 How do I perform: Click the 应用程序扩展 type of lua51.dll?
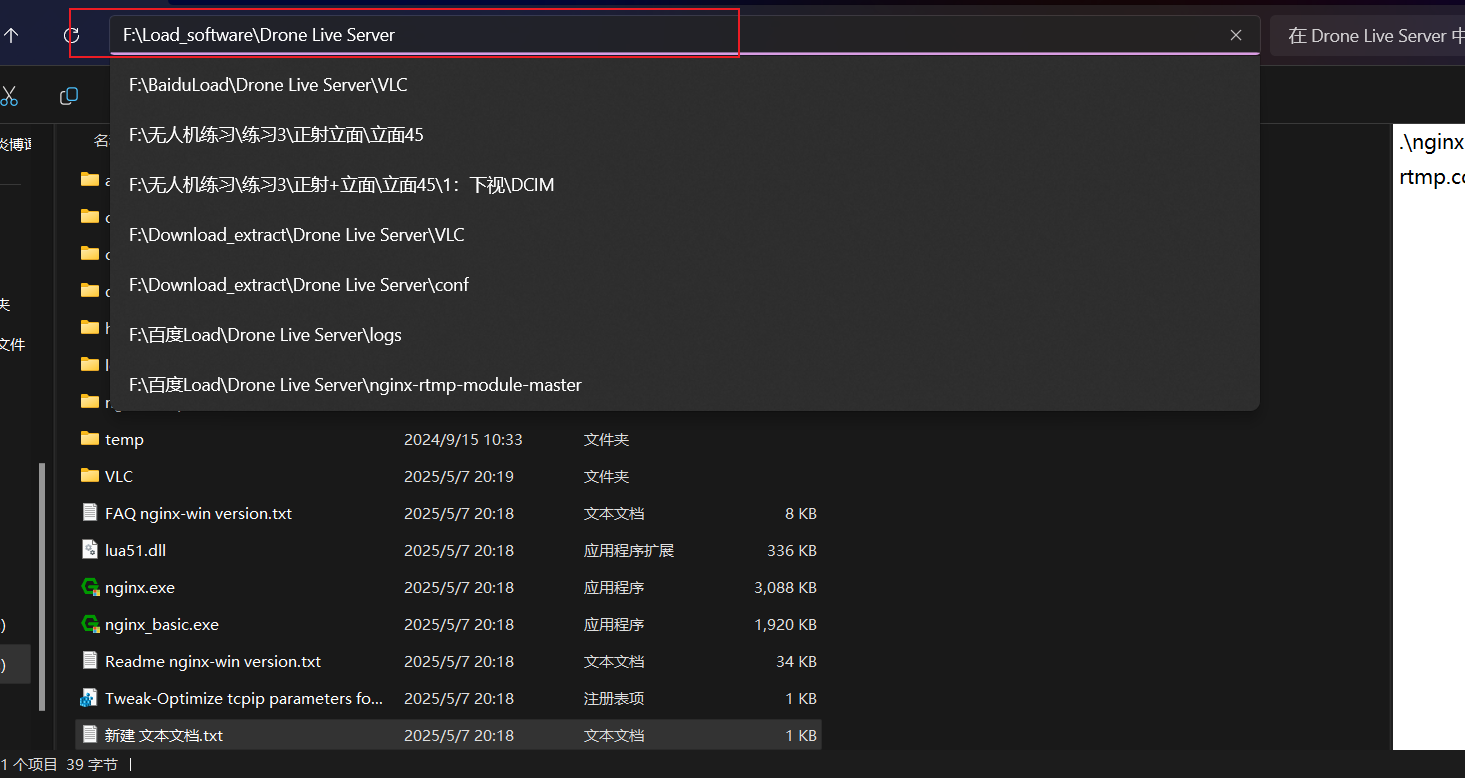[x=629, y=550]
